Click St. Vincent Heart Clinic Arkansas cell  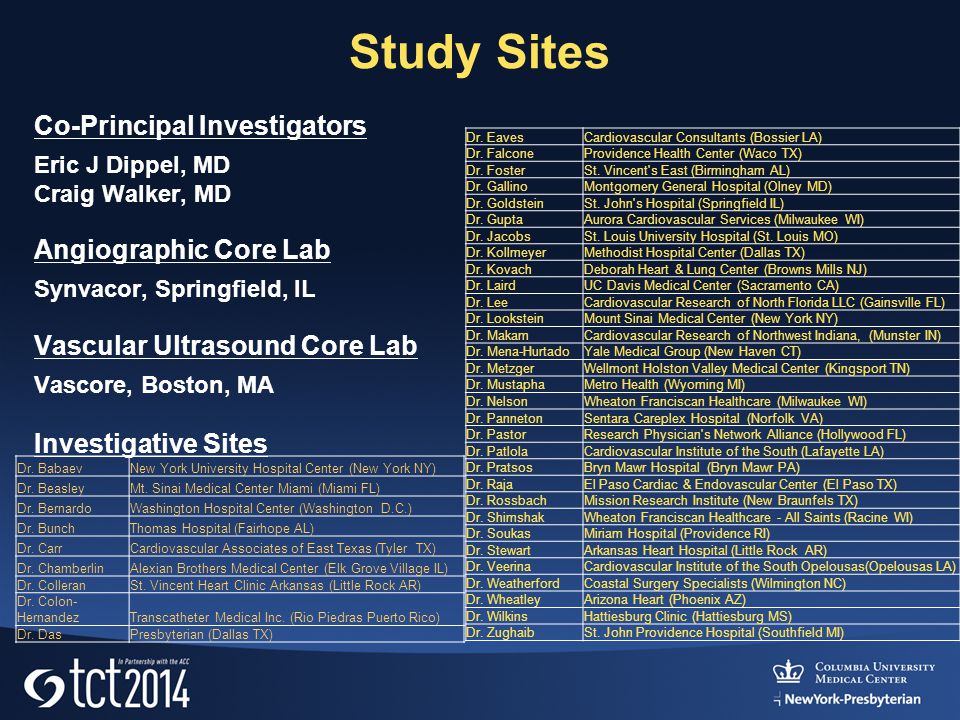point(296,585)
